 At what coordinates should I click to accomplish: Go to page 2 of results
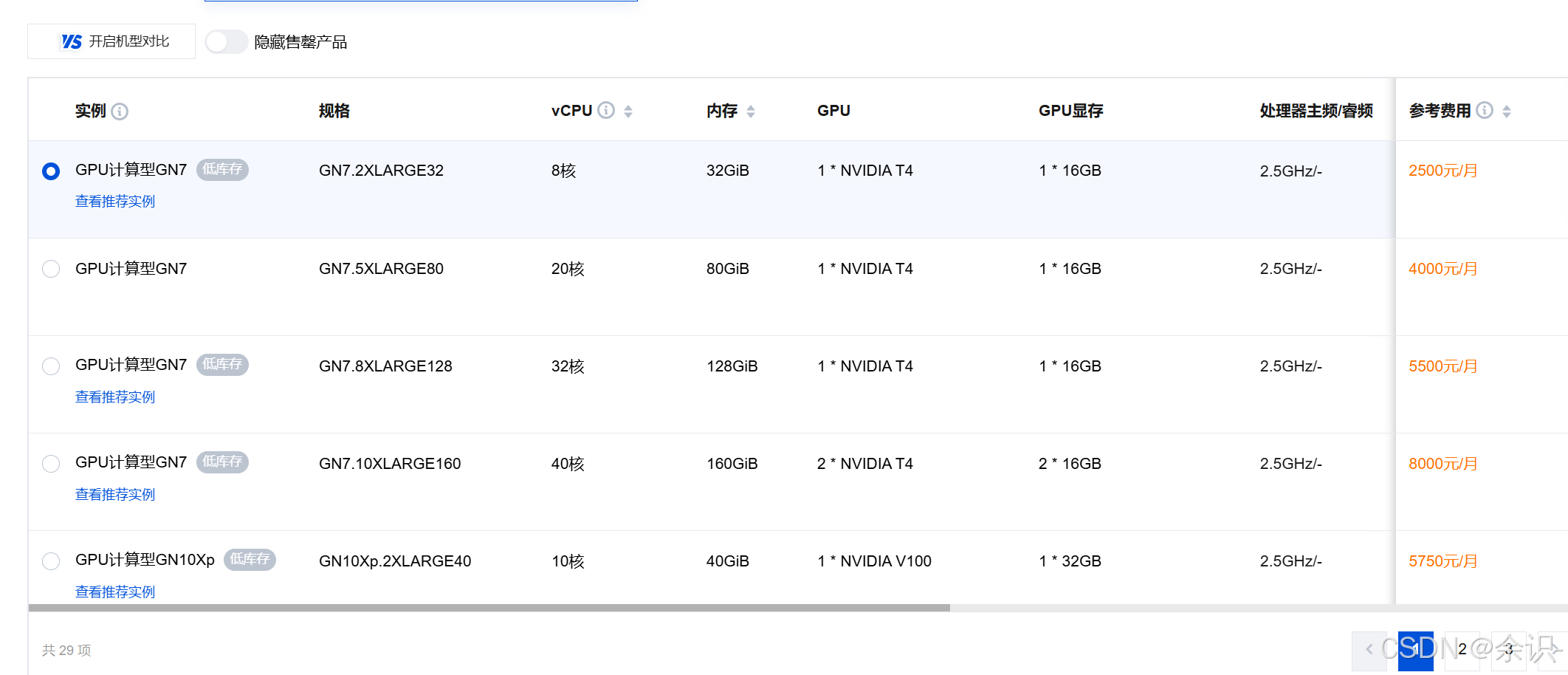(1462, 650)
